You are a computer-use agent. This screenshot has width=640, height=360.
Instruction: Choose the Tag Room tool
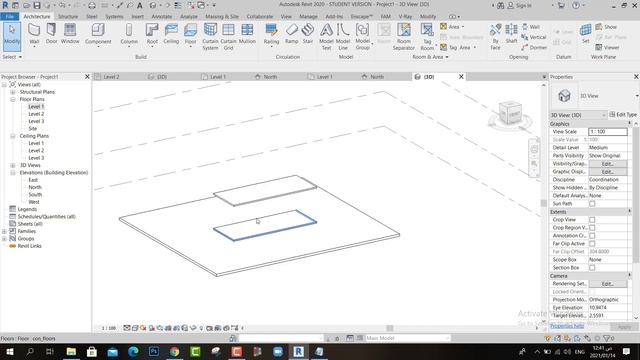(x=427, y=37)
